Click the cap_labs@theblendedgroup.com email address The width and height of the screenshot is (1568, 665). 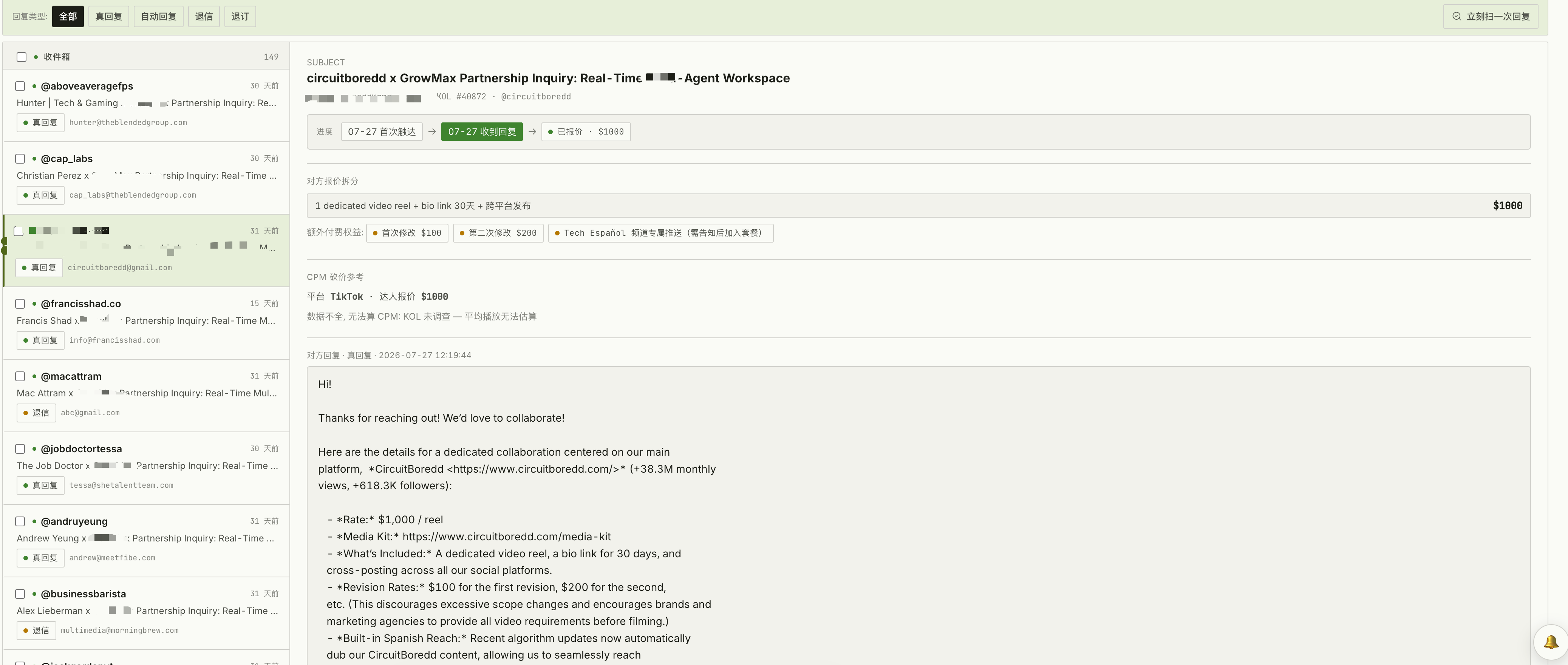(x=133, y=195)
